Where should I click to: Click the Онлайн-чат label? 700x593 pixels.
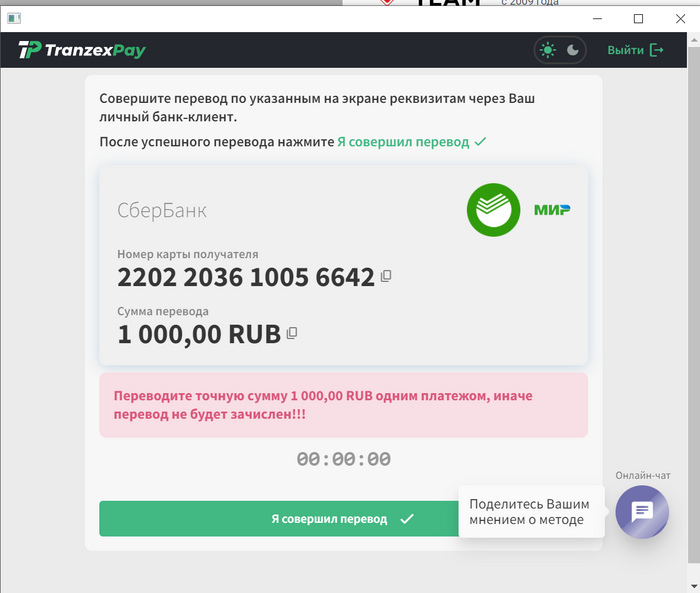coord(643,476)
